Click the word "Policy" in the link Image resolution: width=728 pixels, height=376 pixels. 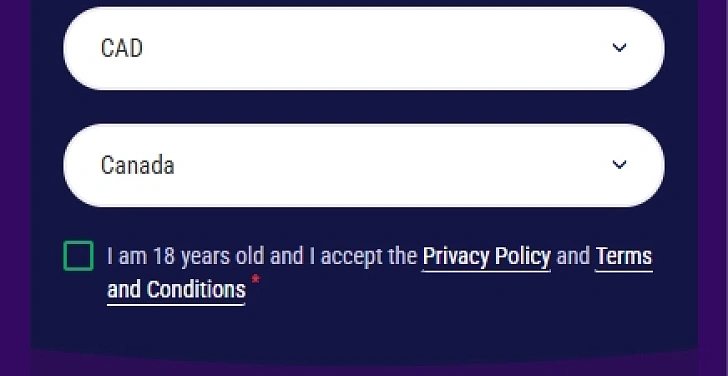pyautogui.click(x=523, y=257)
